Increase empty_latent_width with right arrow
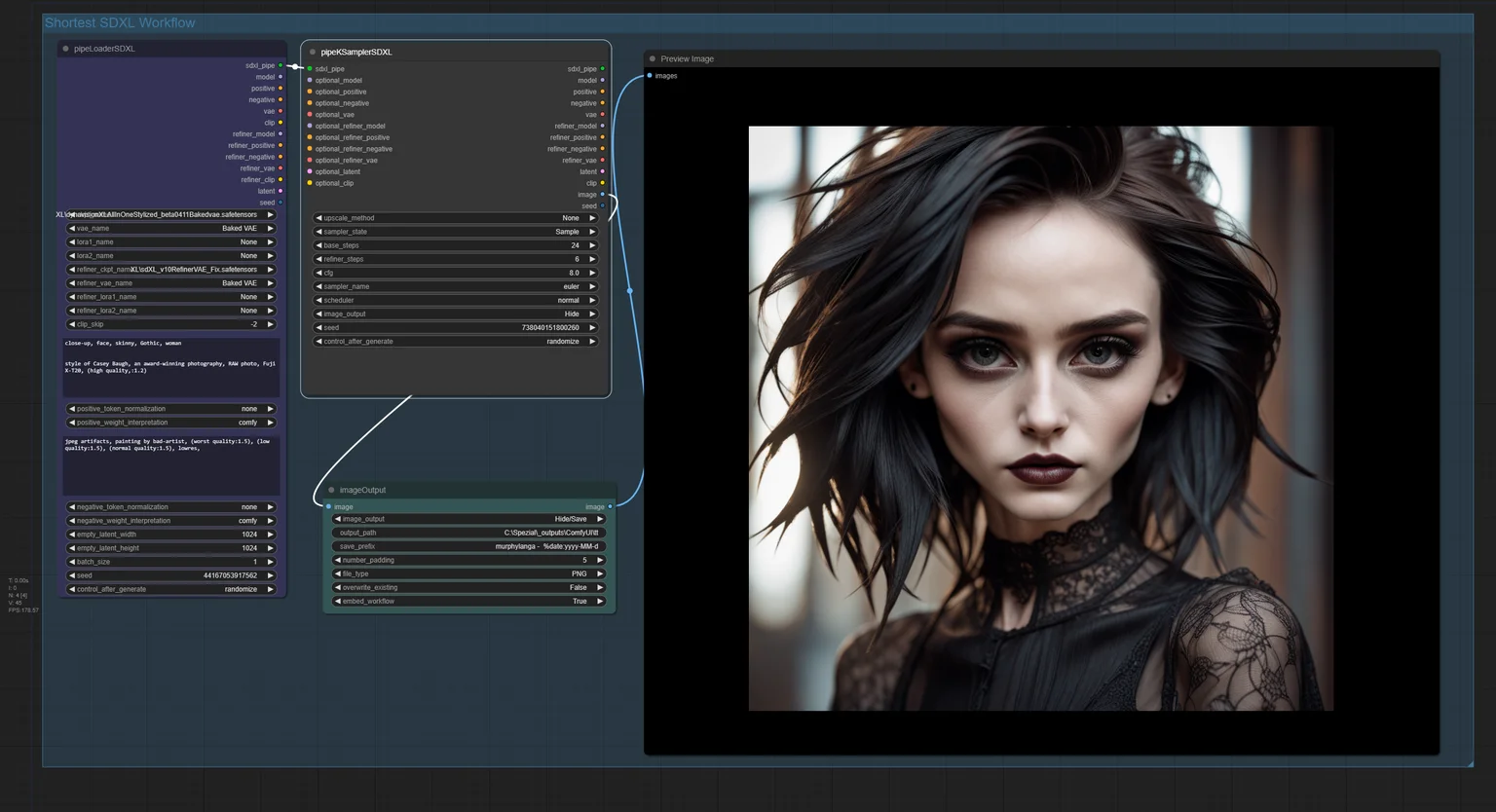Image resolution: width=1496 pixels, height=812 pixels. (271, 534)
